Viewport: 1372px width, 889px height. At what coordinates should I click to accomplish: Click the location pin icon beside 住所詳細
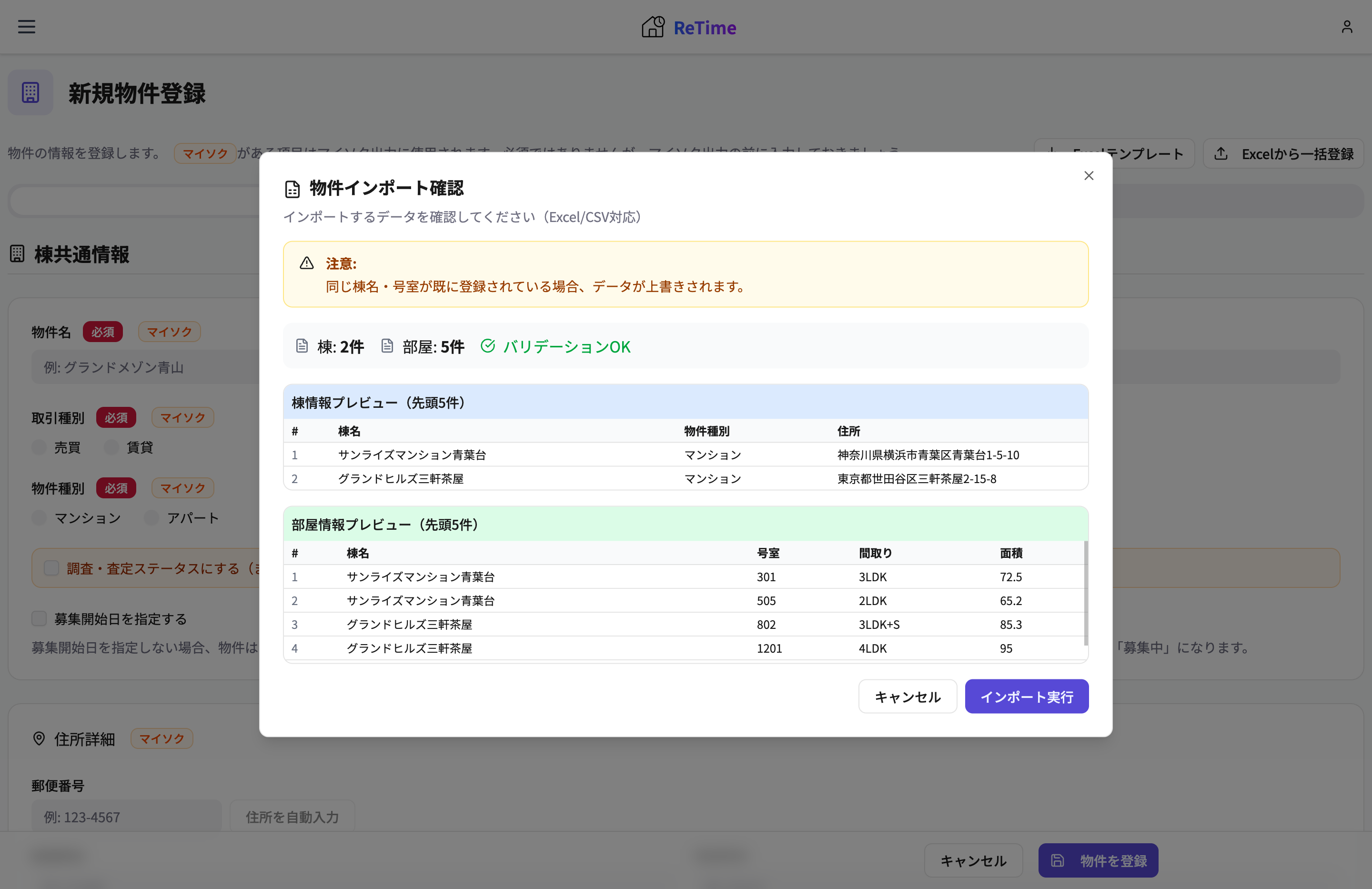pyautogui.click(x=39, y=738)
